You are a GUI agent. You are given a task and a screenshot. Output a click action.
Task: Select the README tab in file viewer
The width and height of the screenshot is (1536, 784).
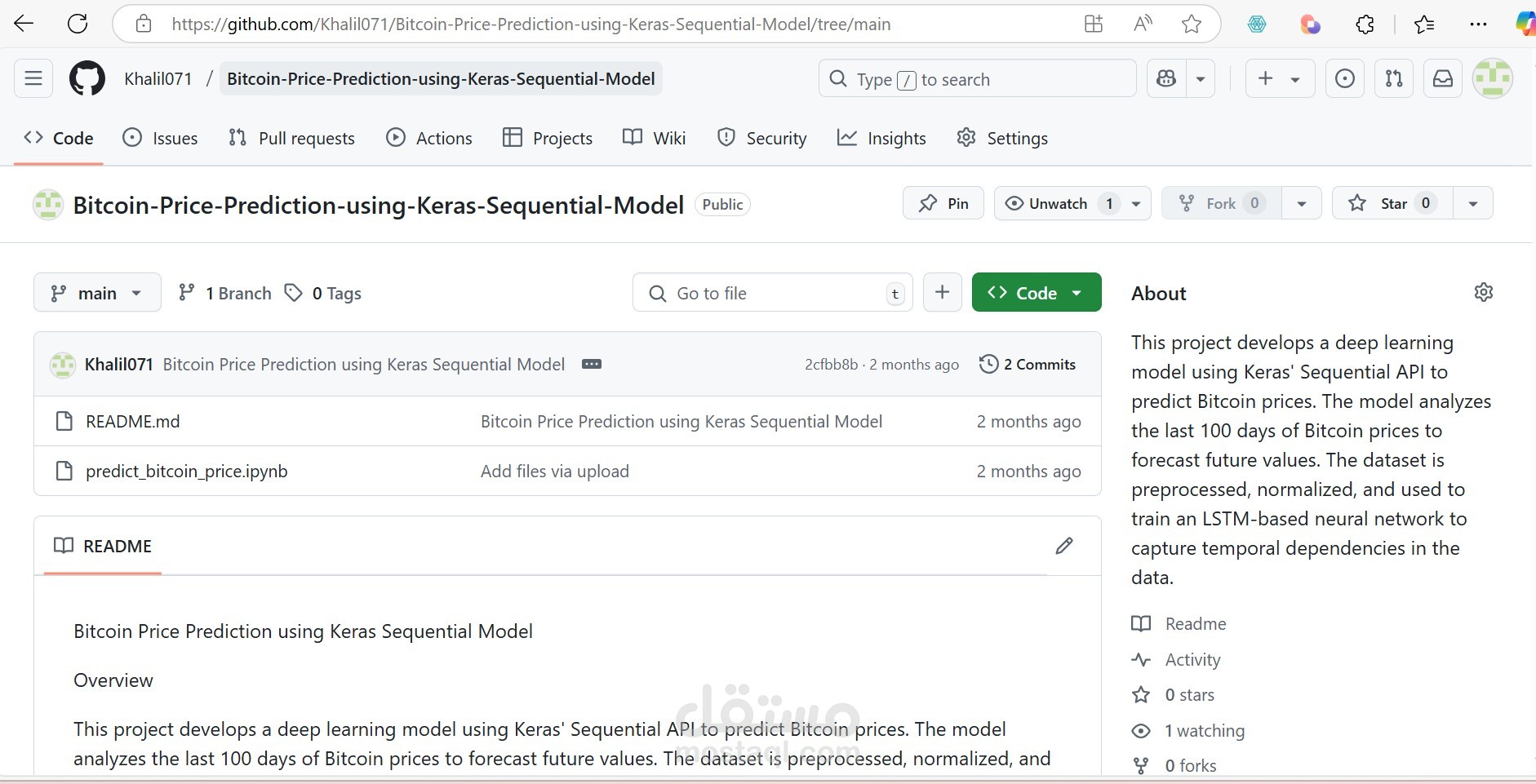(103, 546)
